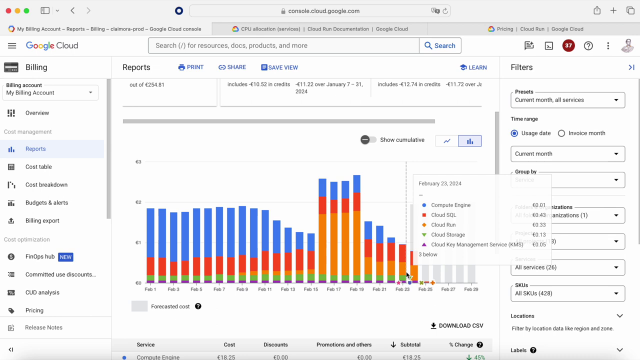Switch chart to line view
This screenshot has width=640, height=360.
(447, 141)
